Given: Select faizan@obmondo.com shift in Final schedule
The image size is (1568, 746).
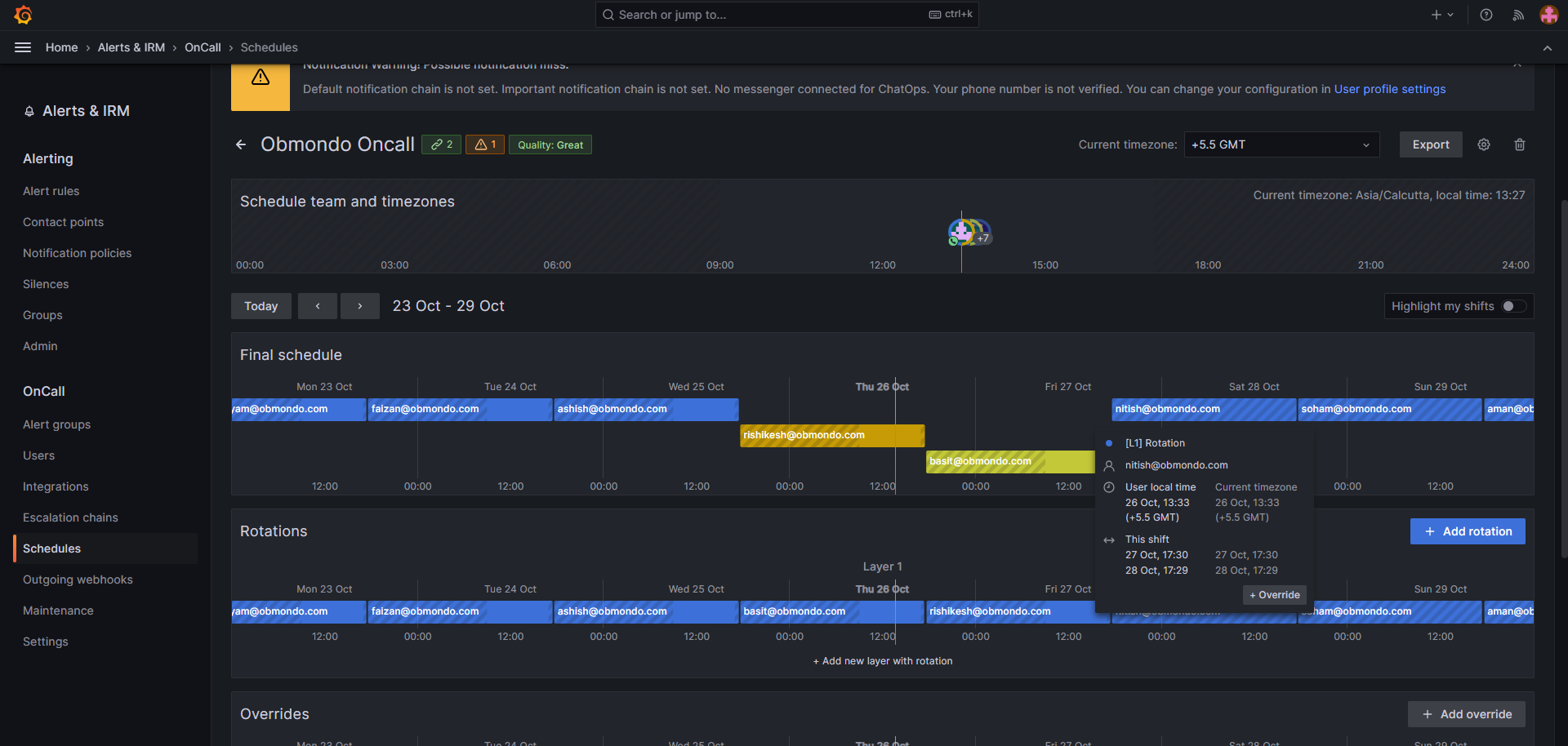Looking at the screenshot, I should coord(460,409).
